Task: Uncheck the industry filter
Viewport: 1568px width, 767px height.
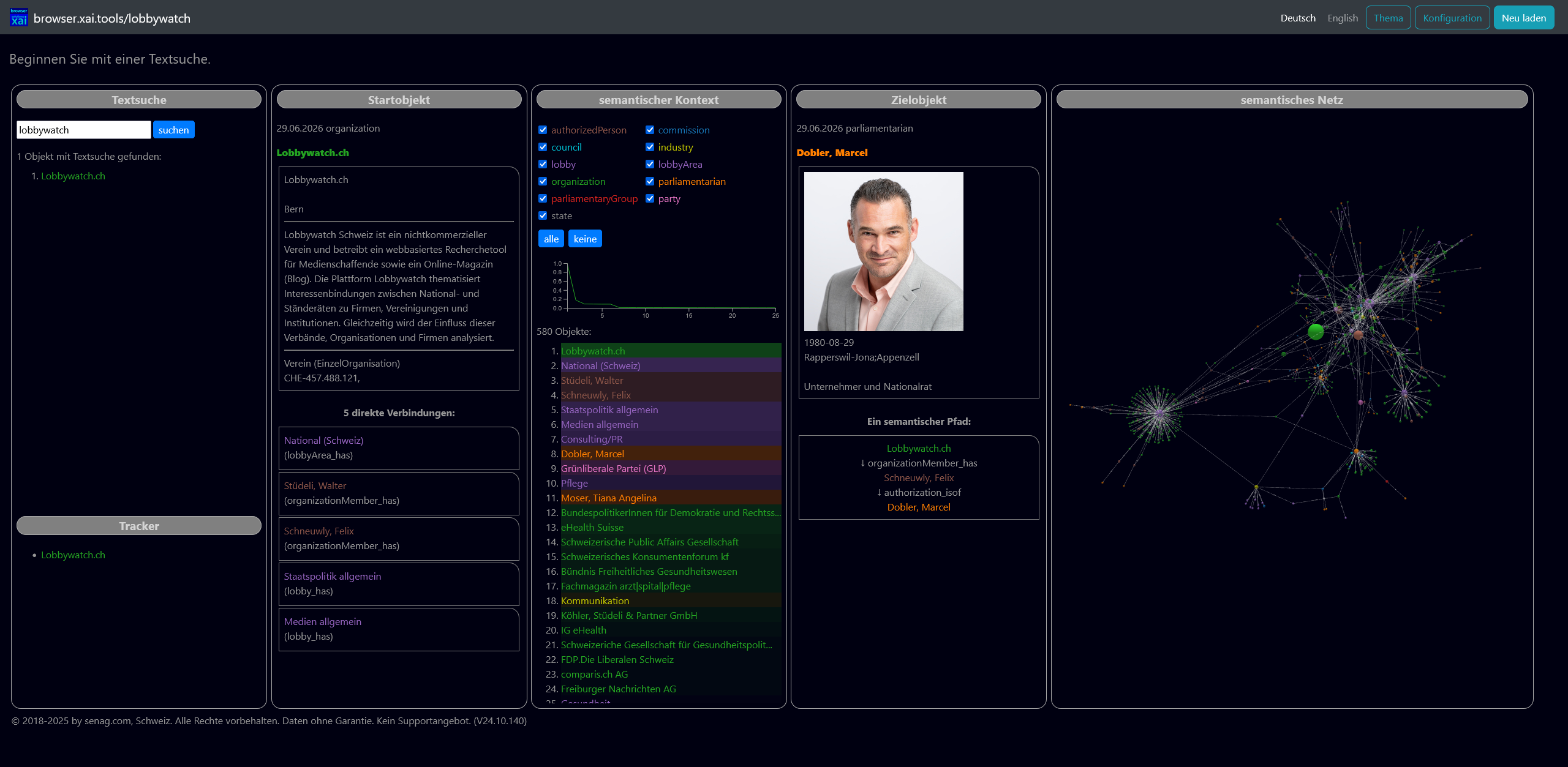Action: [650, 147]
